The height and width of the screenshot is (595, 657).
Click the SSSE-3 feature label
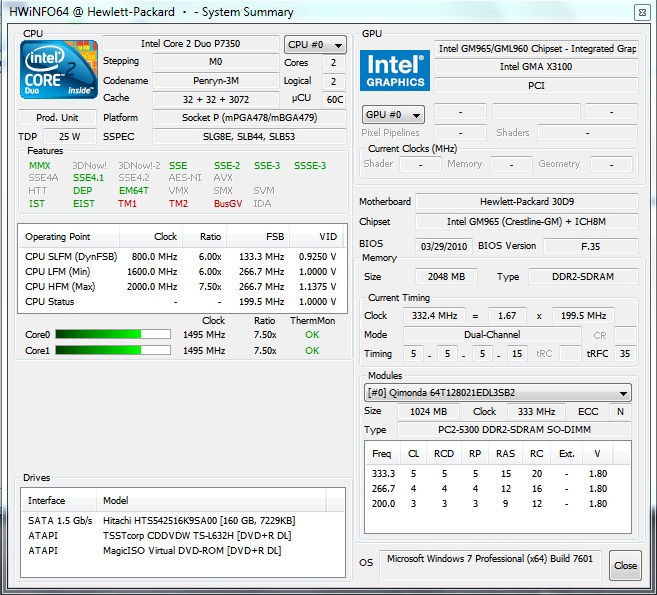point(310,166)
